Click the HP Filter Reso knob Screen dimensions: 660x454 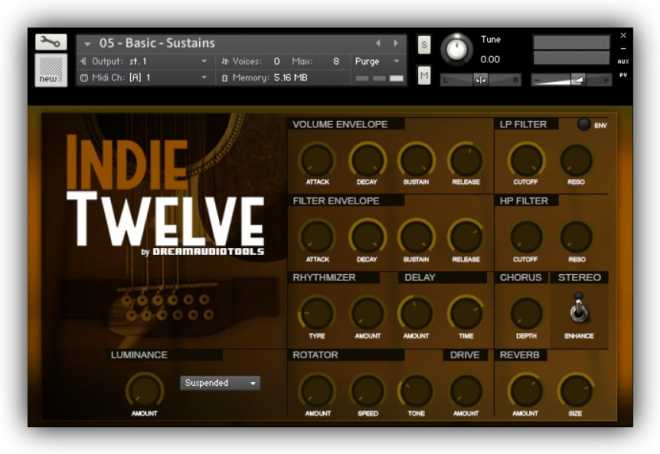pyautogui.click(x=576, y=237)
